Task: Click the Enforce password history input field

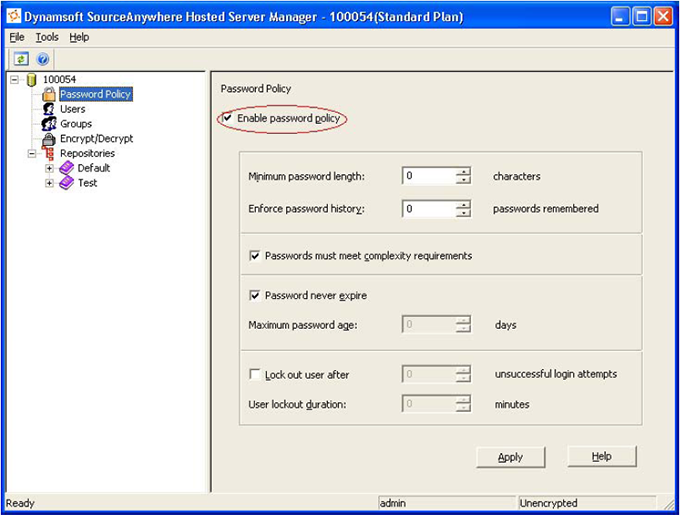Action: click(428, 209)
